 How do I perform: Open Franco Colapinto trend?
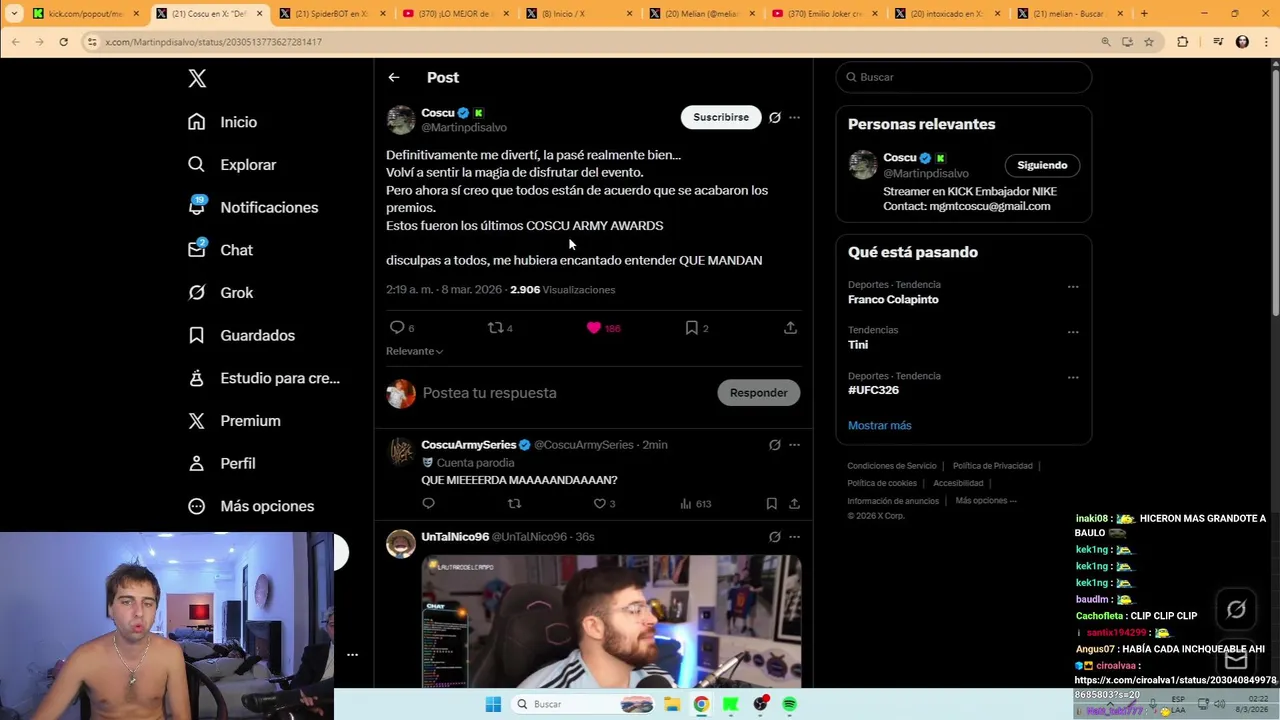coord(893,299)
